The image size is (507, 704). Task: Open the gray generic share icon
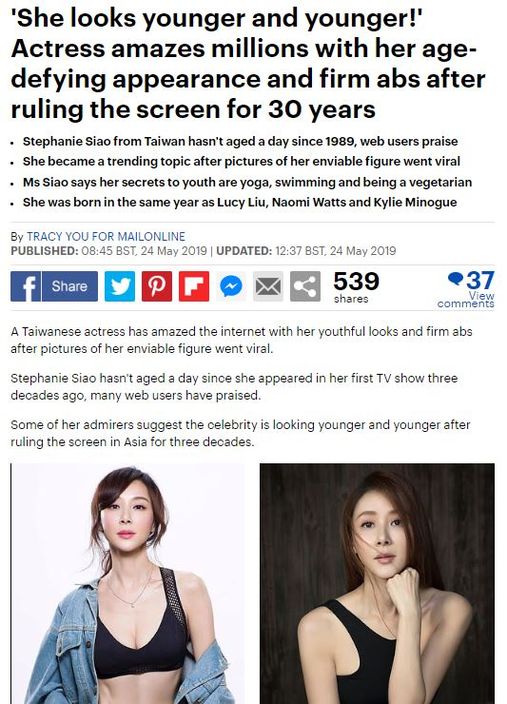305,286
